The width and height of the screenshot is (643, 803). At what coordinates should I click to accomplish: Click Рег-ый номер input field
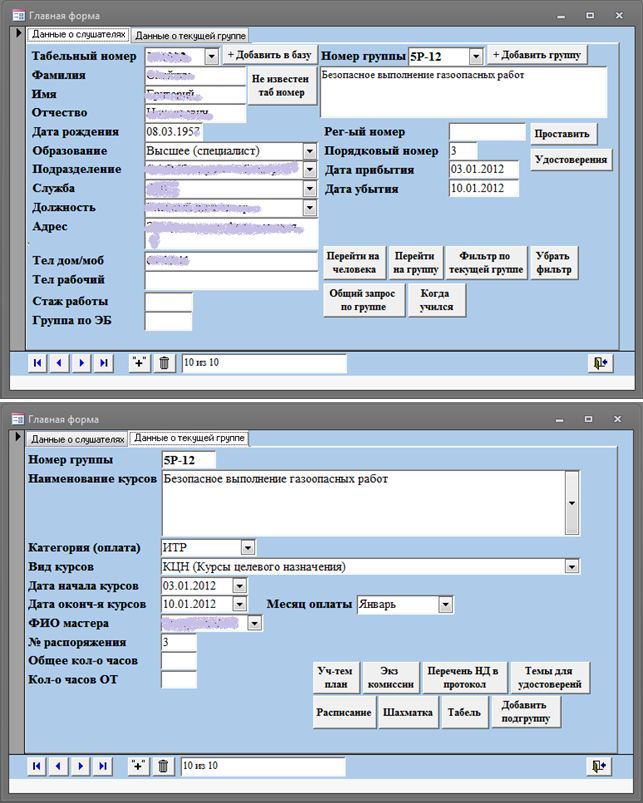tap(487, 132)
